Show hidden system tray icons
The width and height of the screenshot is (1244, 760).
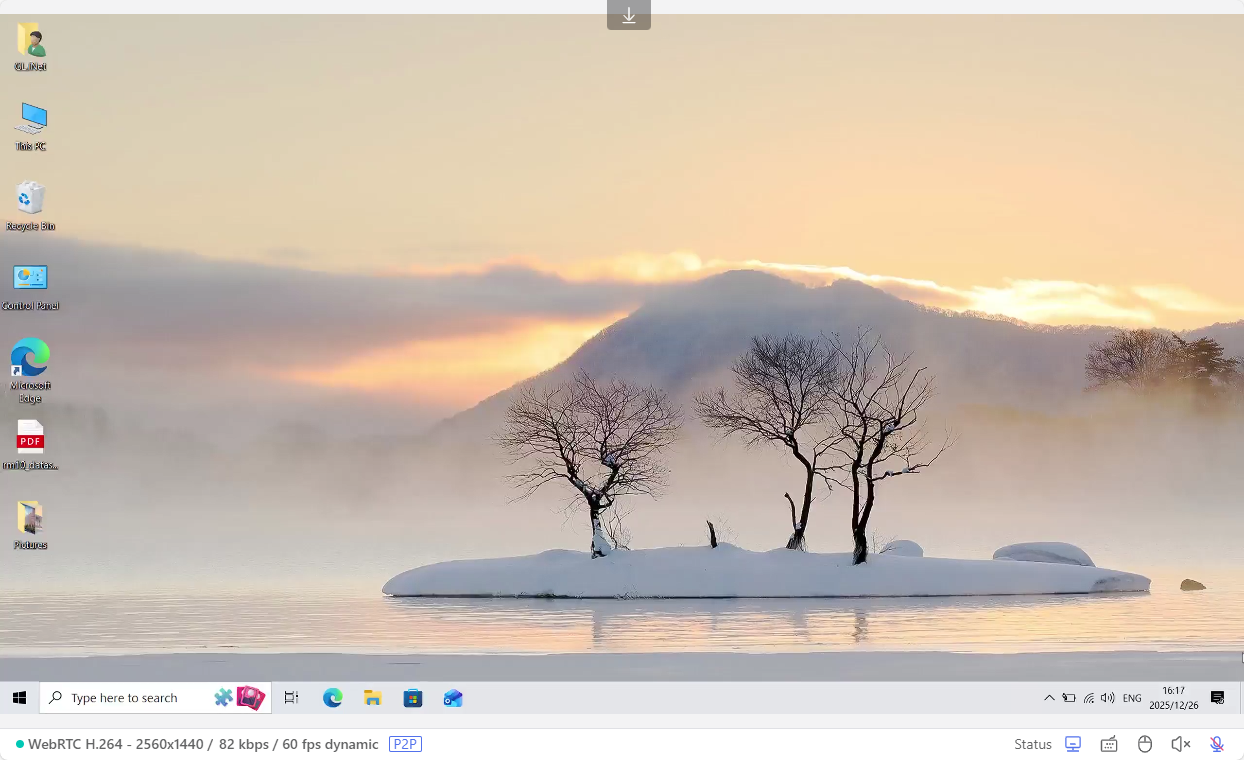(x=1049, y=698)
